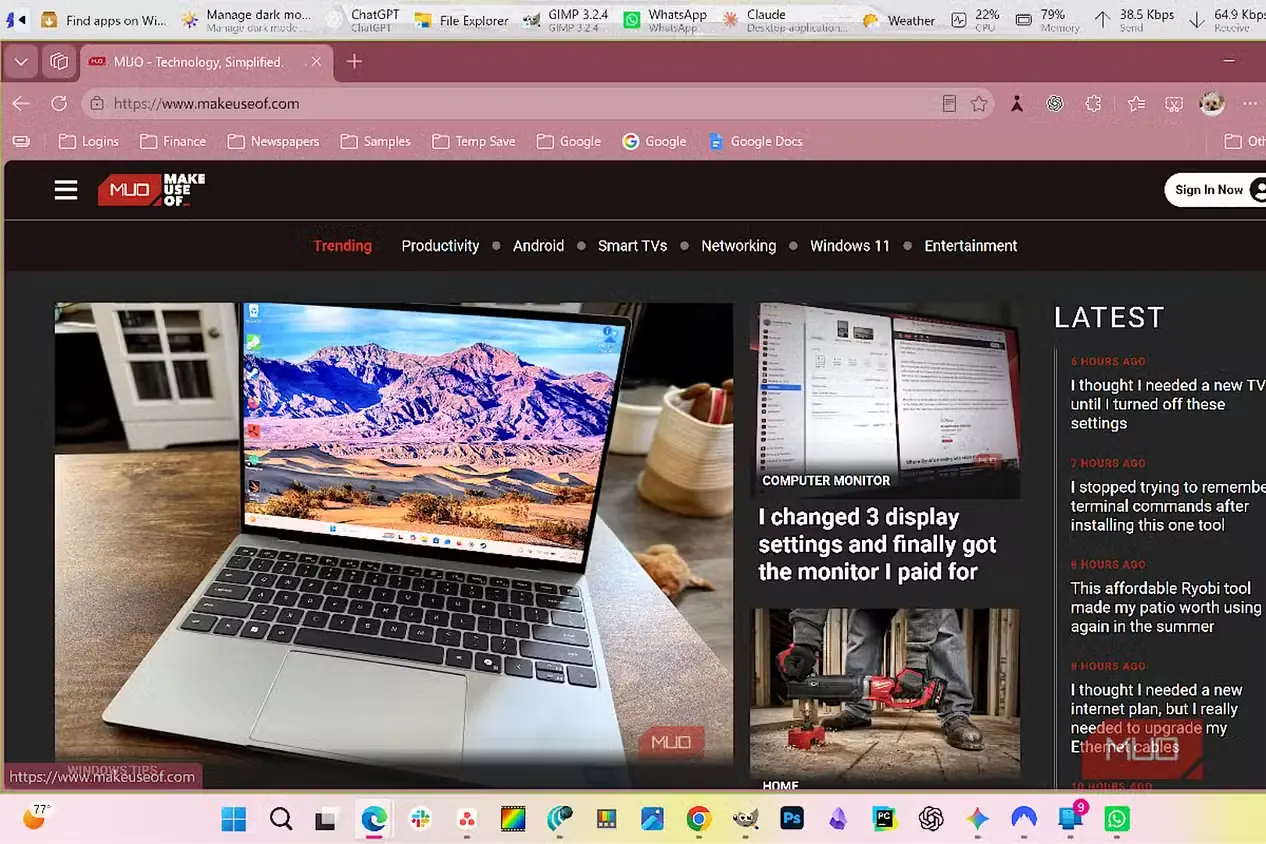This screenshot has width=1266, height=844.
Task: Open 'I thought I needed a new internet plan' article
Action: tap(1157, 718)
